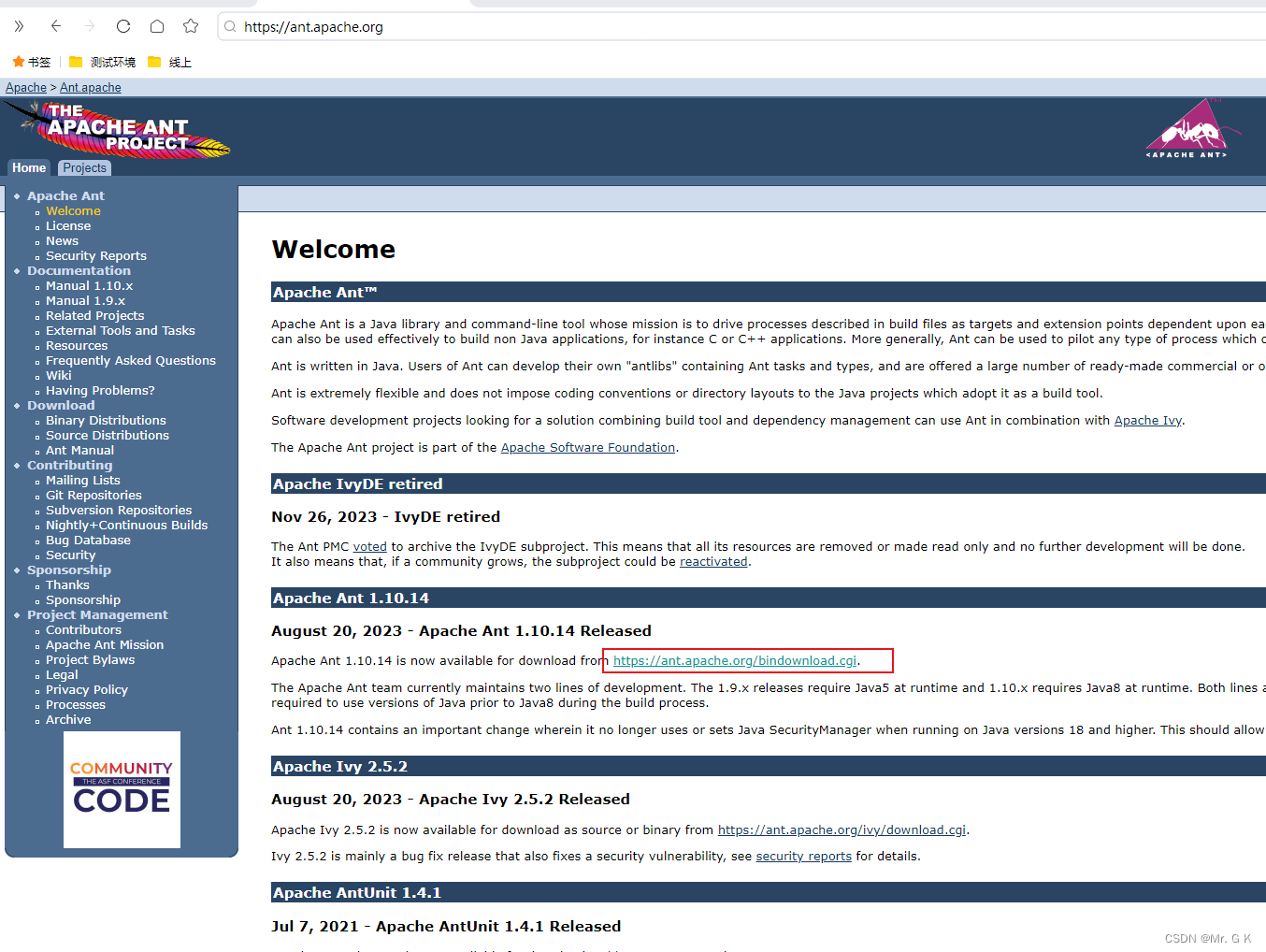This screenshot has height=952, width=1266.
Task: Click the browser back arrow
Action: tap(56, 26)
